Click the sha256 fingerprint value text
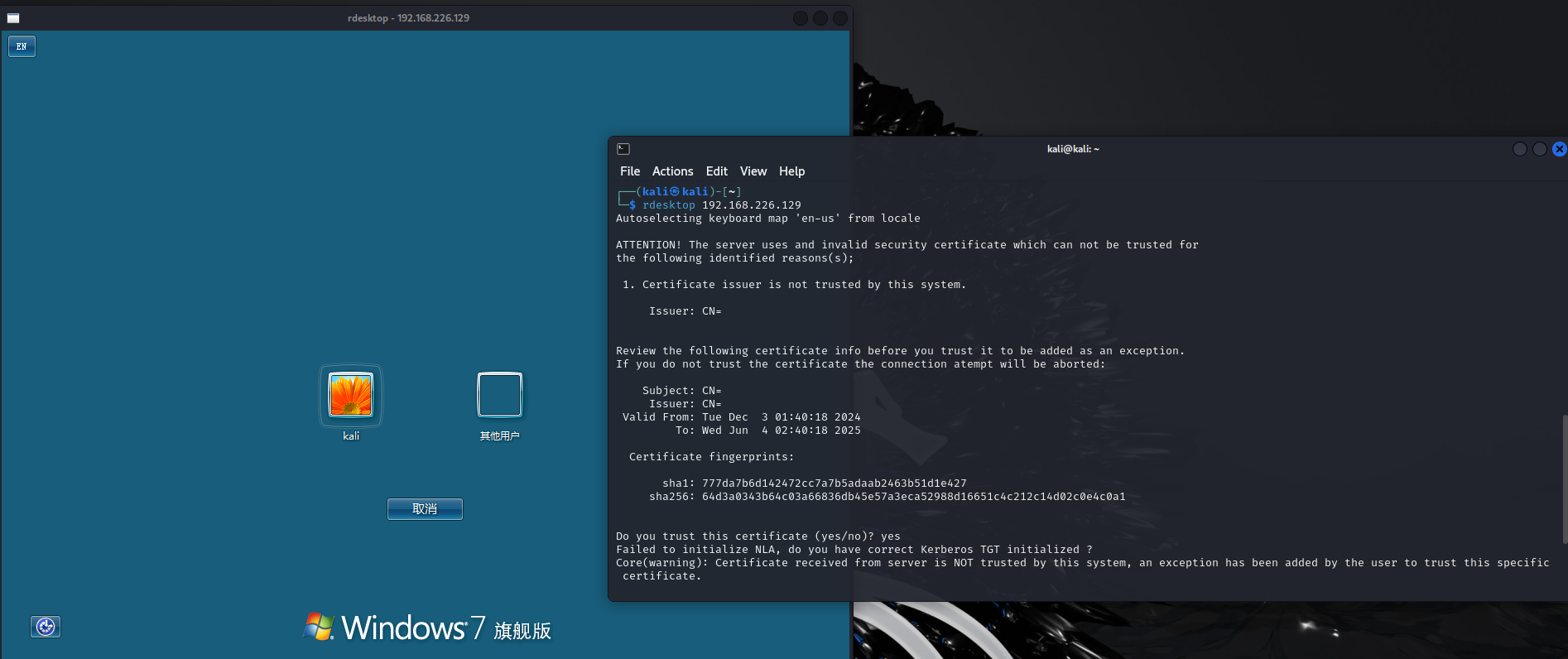This screenshot has width=1568, height=659. tap(914, 497)
